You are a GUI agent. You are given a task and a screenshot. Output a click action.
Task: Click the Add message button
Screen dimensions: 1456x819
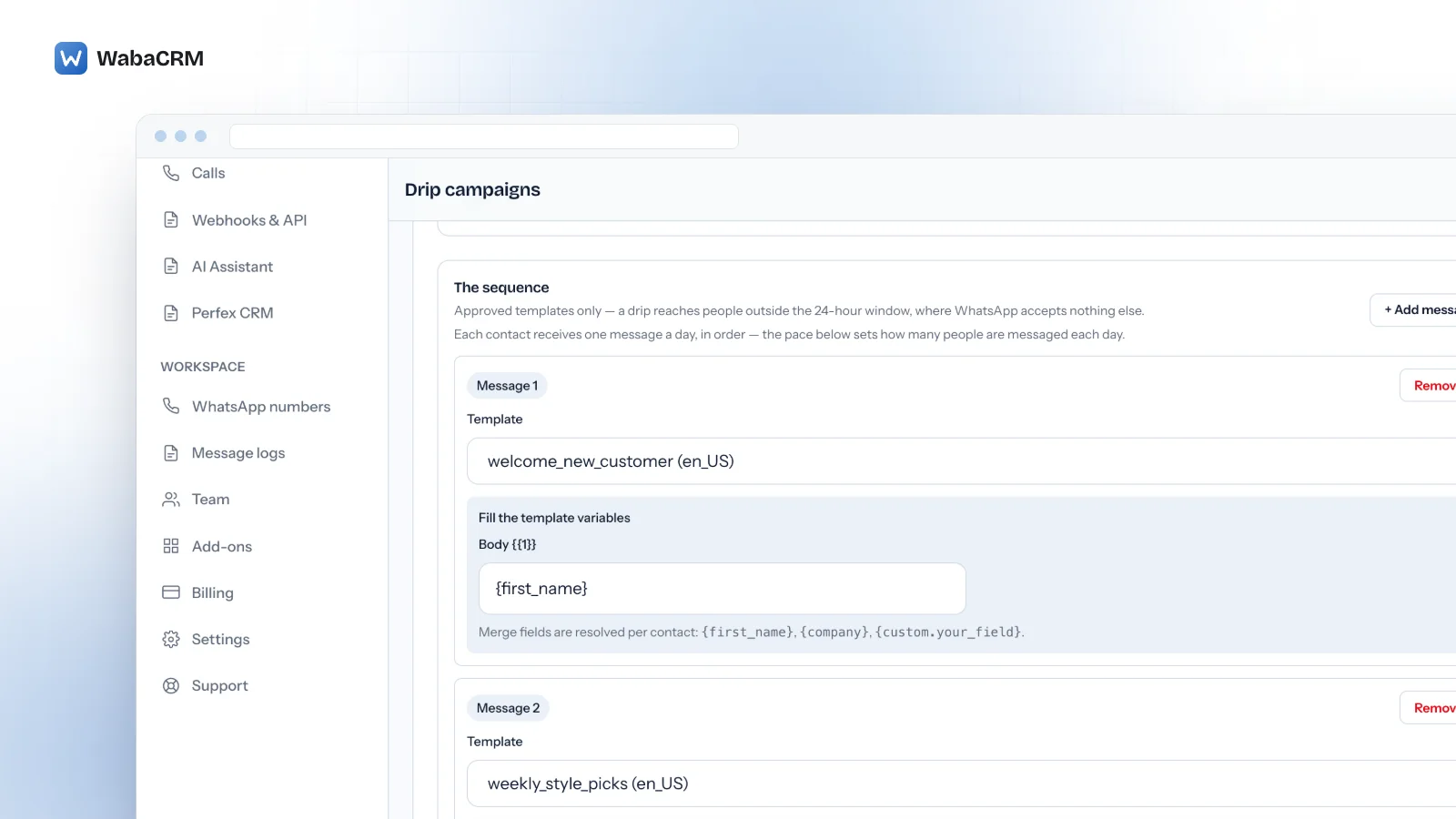[1415, 310]
